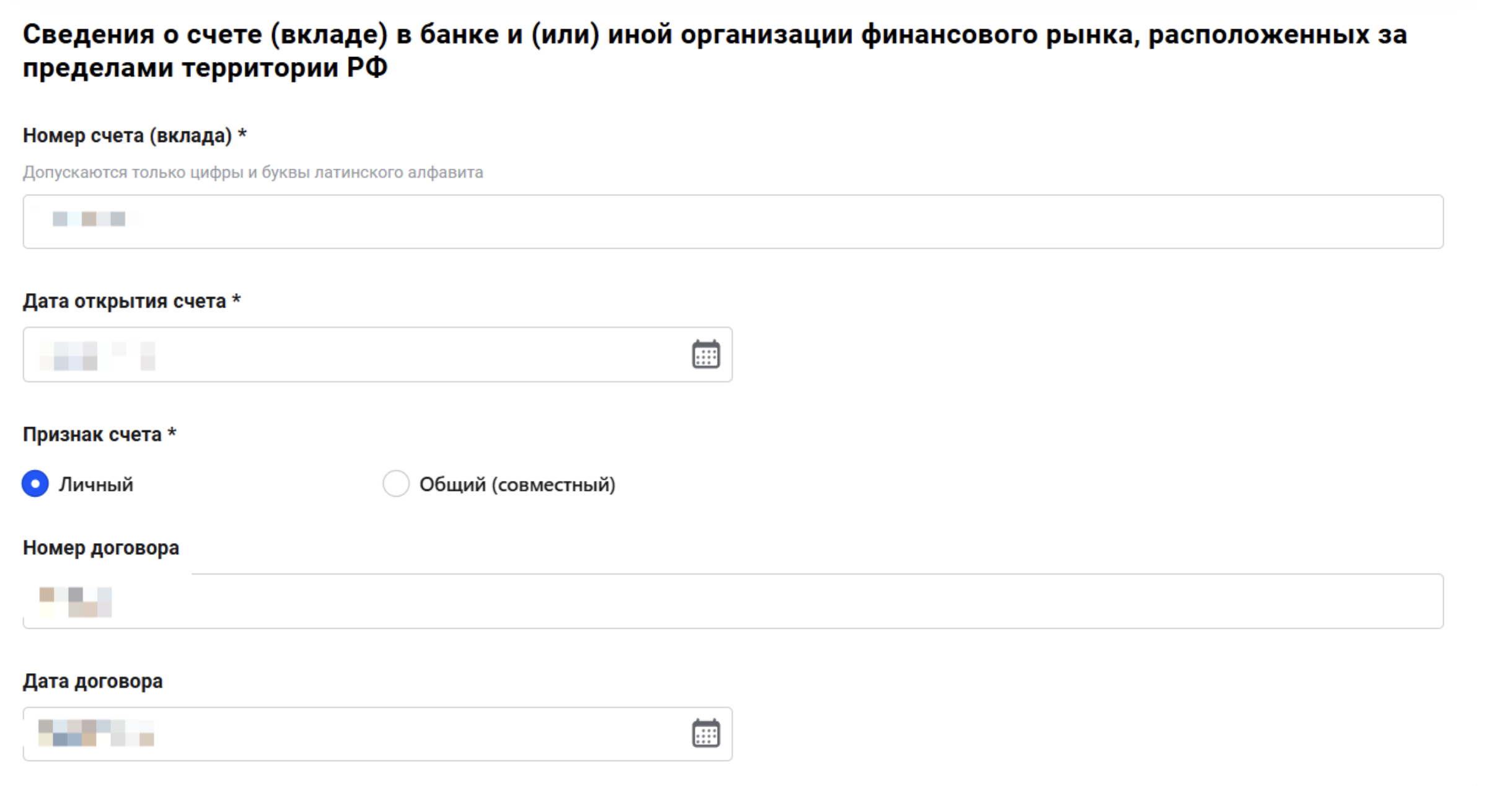Click the Общий (совместный) label text
Image resolution: width=1512 pixels, height=786 pixels.
click(x=517, y=485)
